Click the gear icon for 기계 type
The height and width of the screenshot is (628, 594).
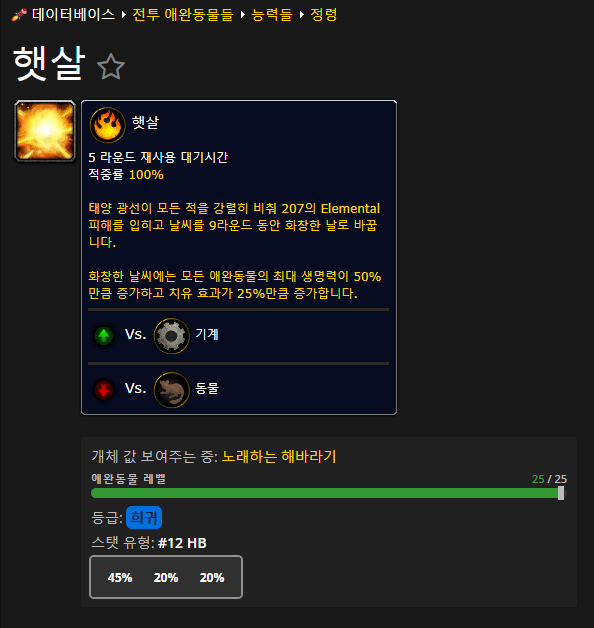172,336
